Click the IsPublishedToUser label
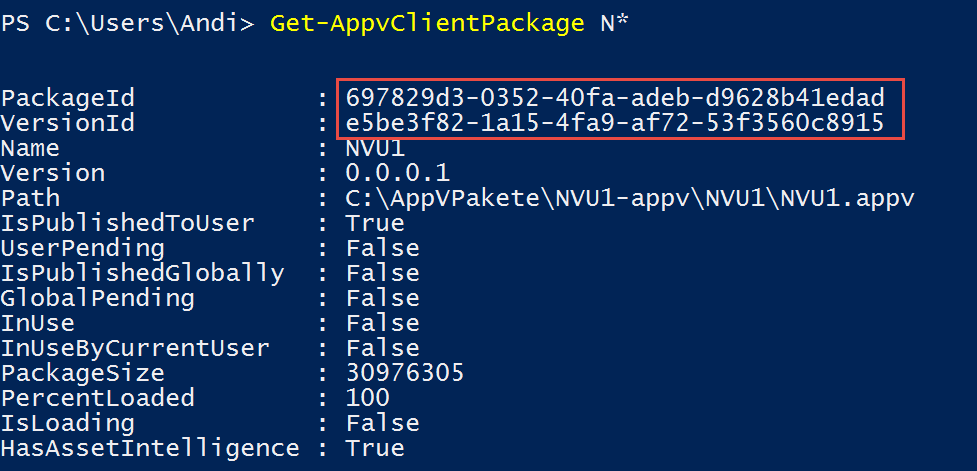 coord(127,222)
